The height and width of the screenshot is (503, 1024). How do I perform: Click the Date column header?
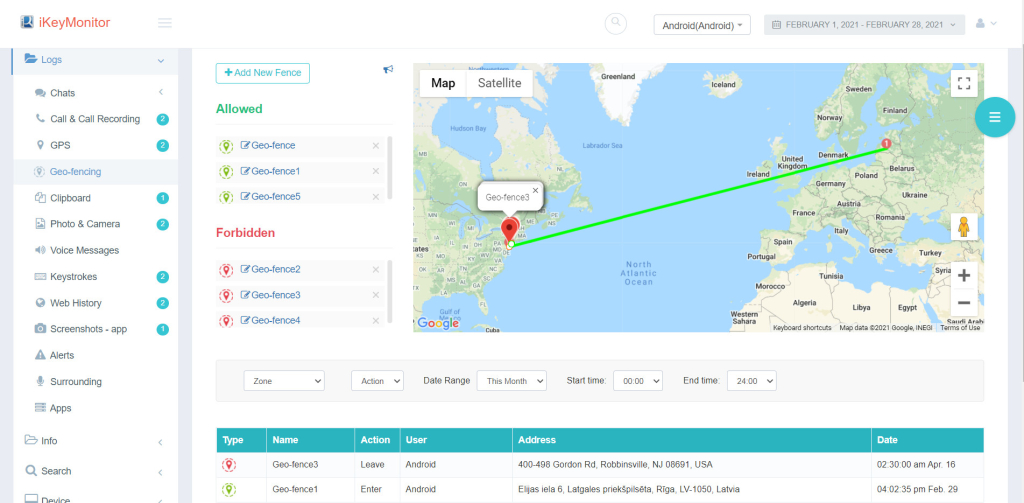[x=927, y=440]
